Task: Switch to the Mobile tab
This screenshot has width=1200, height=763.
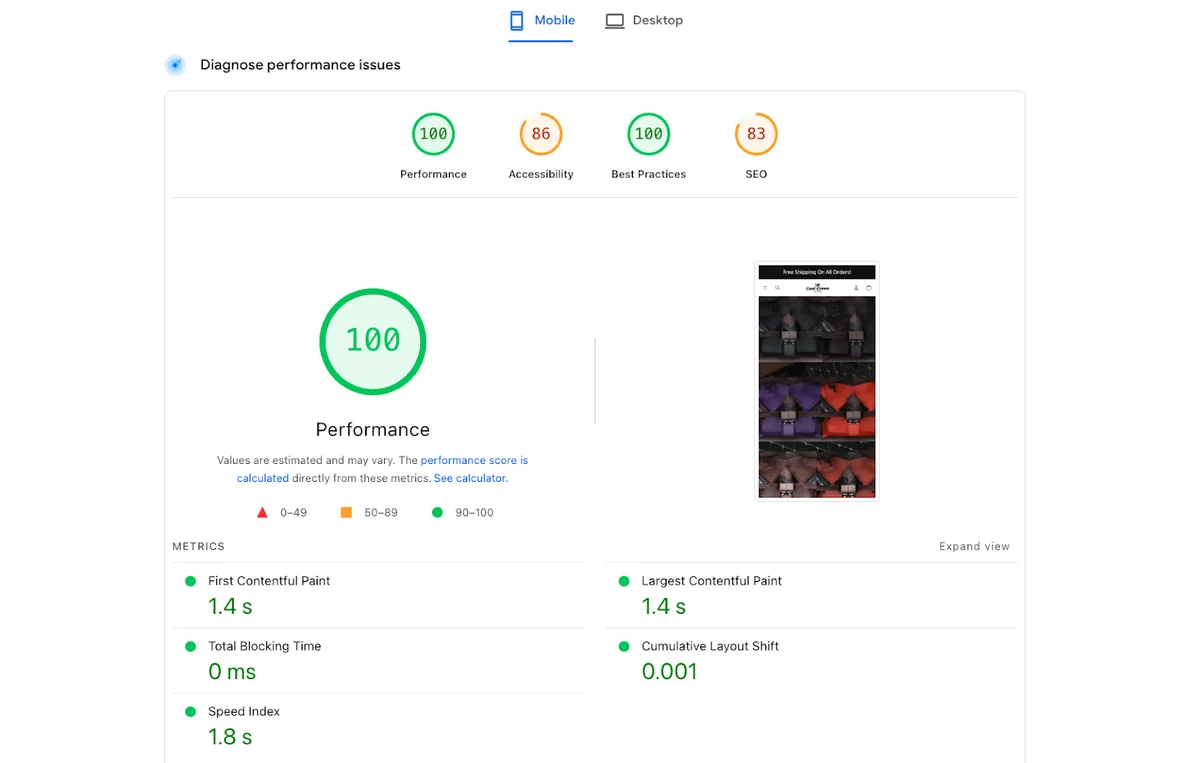Action: [541, 20]
